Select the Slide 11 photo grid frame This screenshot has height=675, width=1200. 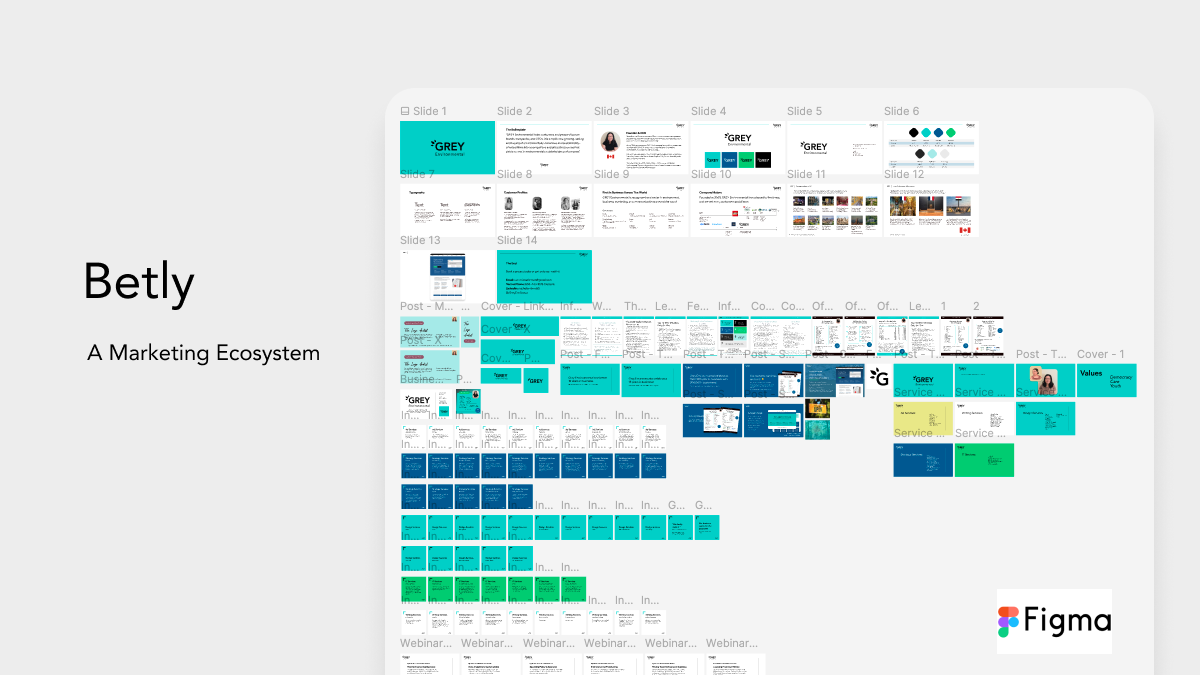[x=834, y=209]
